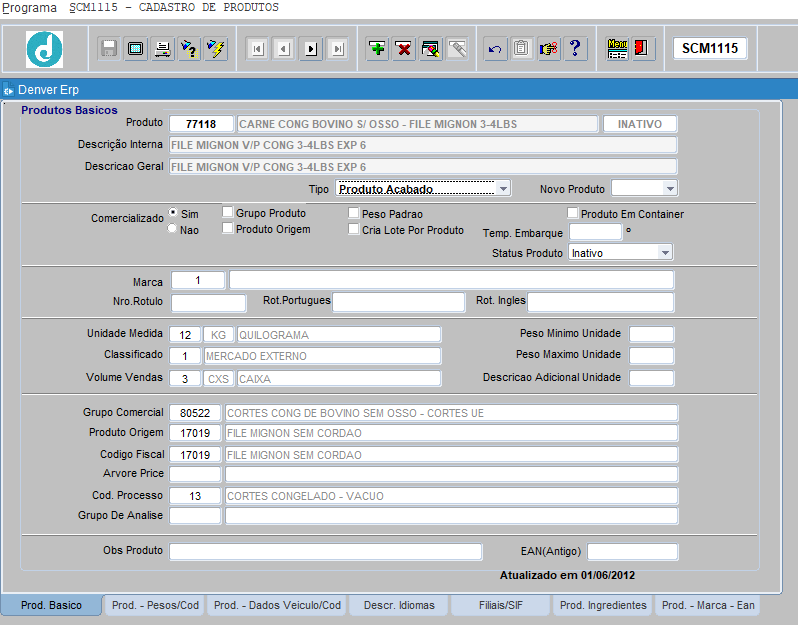Check Grupo Produto checkbox
This screenshot has width=798, height=625.
click(x=227, y=212)
